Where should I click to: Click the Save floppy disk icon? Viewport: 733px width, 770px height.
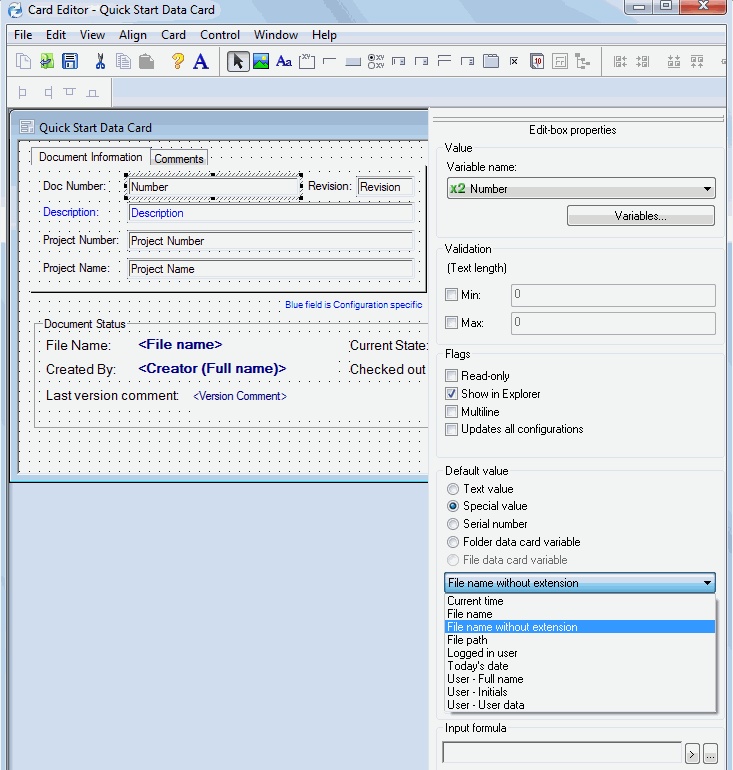pos(70,61)
